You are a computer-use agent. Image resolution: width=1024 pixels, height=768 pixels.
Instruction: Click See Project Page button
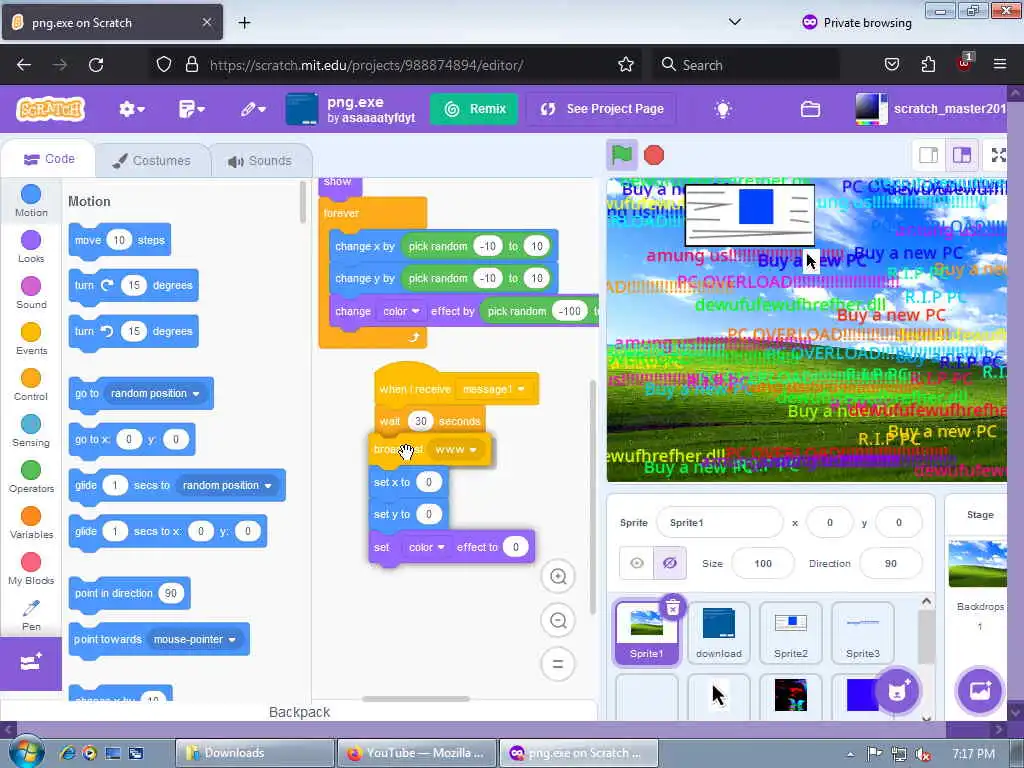tap(601, 109)
